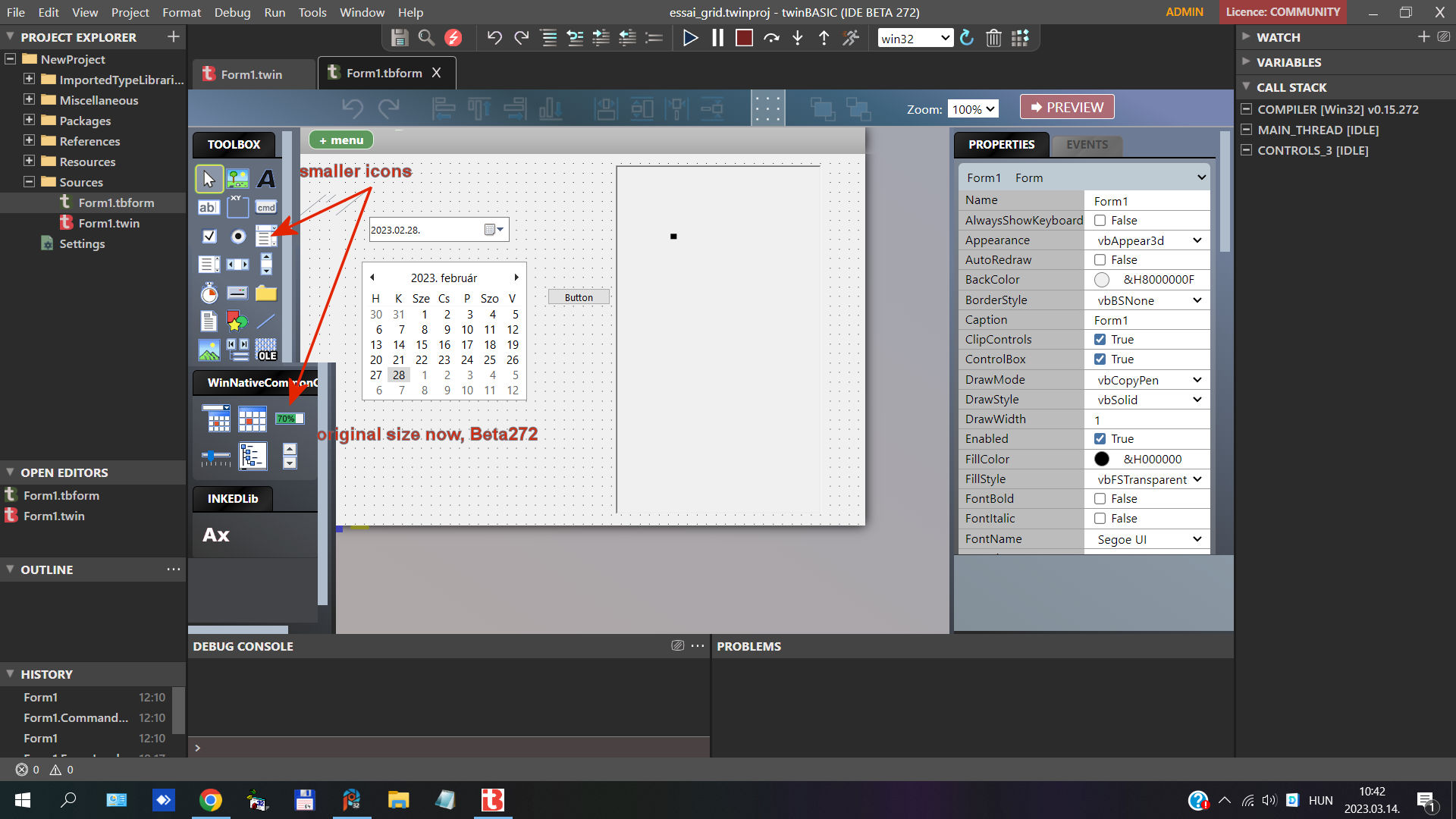Open the FontName Segoe UI dropdown

click(x=1148, y=539)
